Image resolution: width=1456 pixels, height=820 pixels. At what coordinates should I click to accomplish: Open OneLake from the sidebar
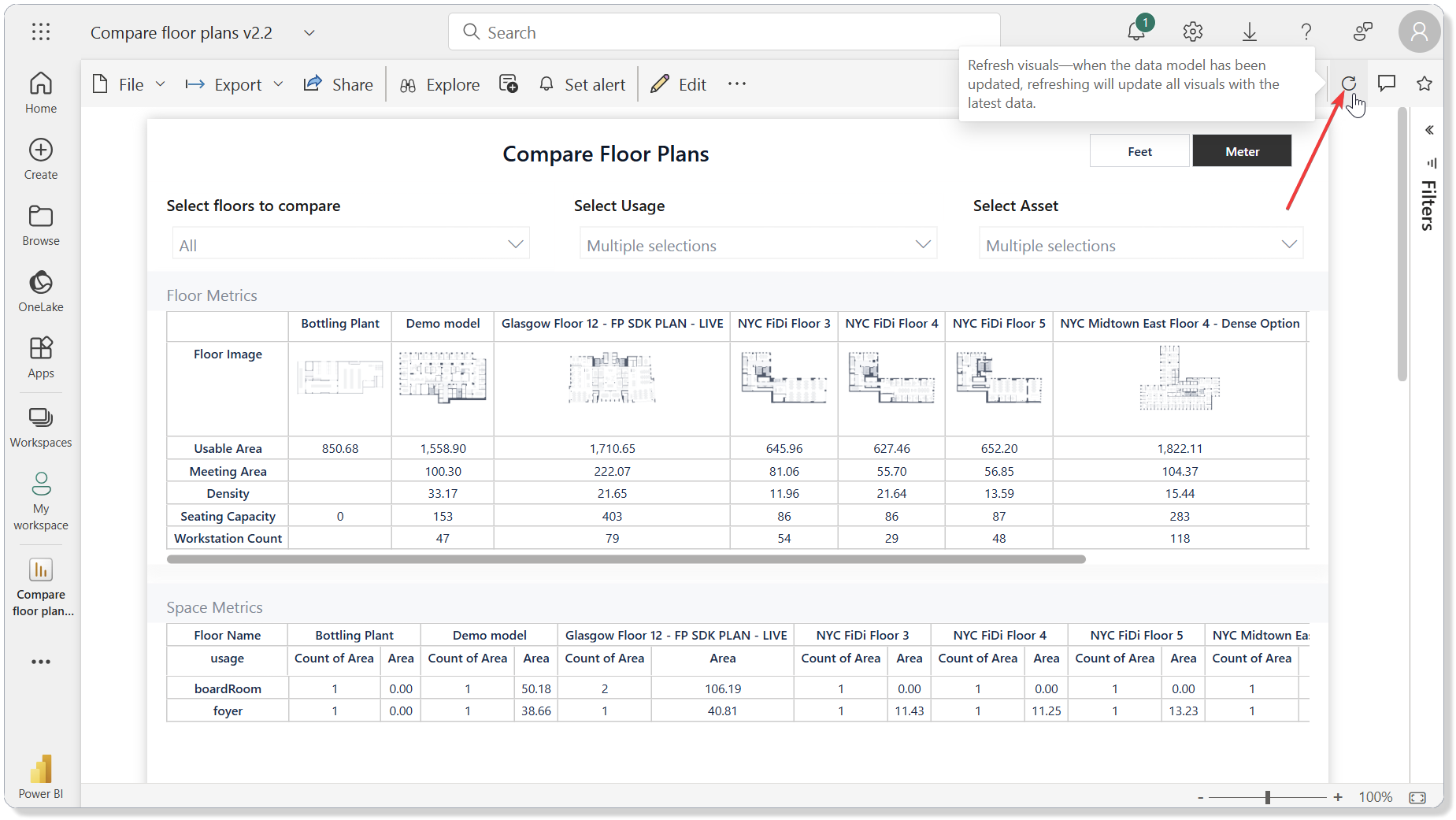[40, 290]
